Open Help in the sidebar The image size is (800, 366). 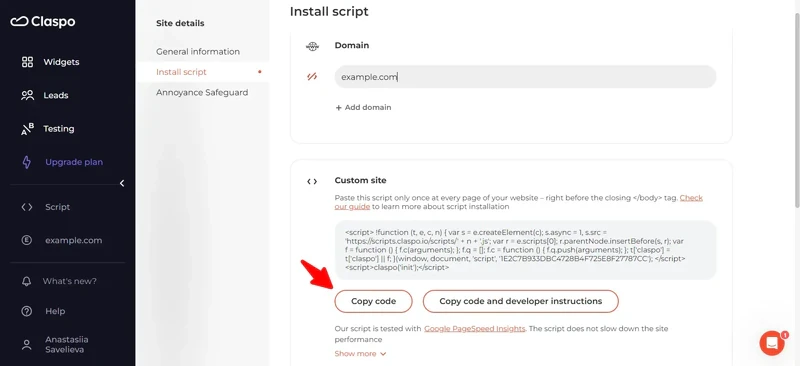pyautogui.click(x=55, y=311)
